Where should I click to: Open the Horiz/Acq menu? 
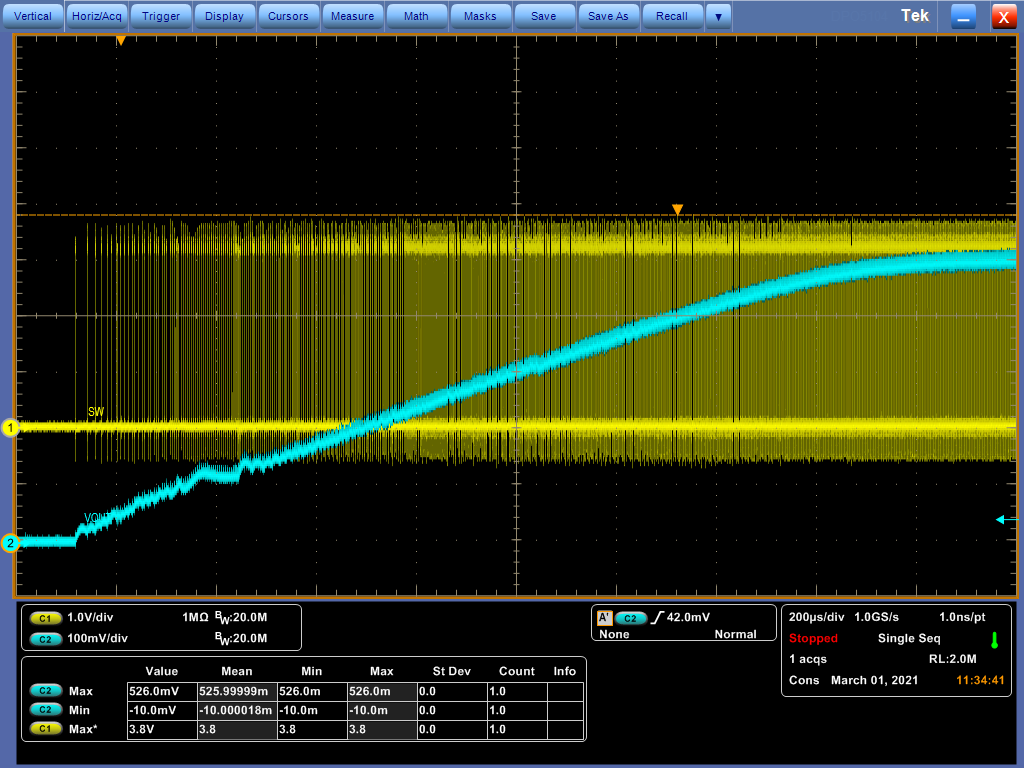tap(97, 16)
